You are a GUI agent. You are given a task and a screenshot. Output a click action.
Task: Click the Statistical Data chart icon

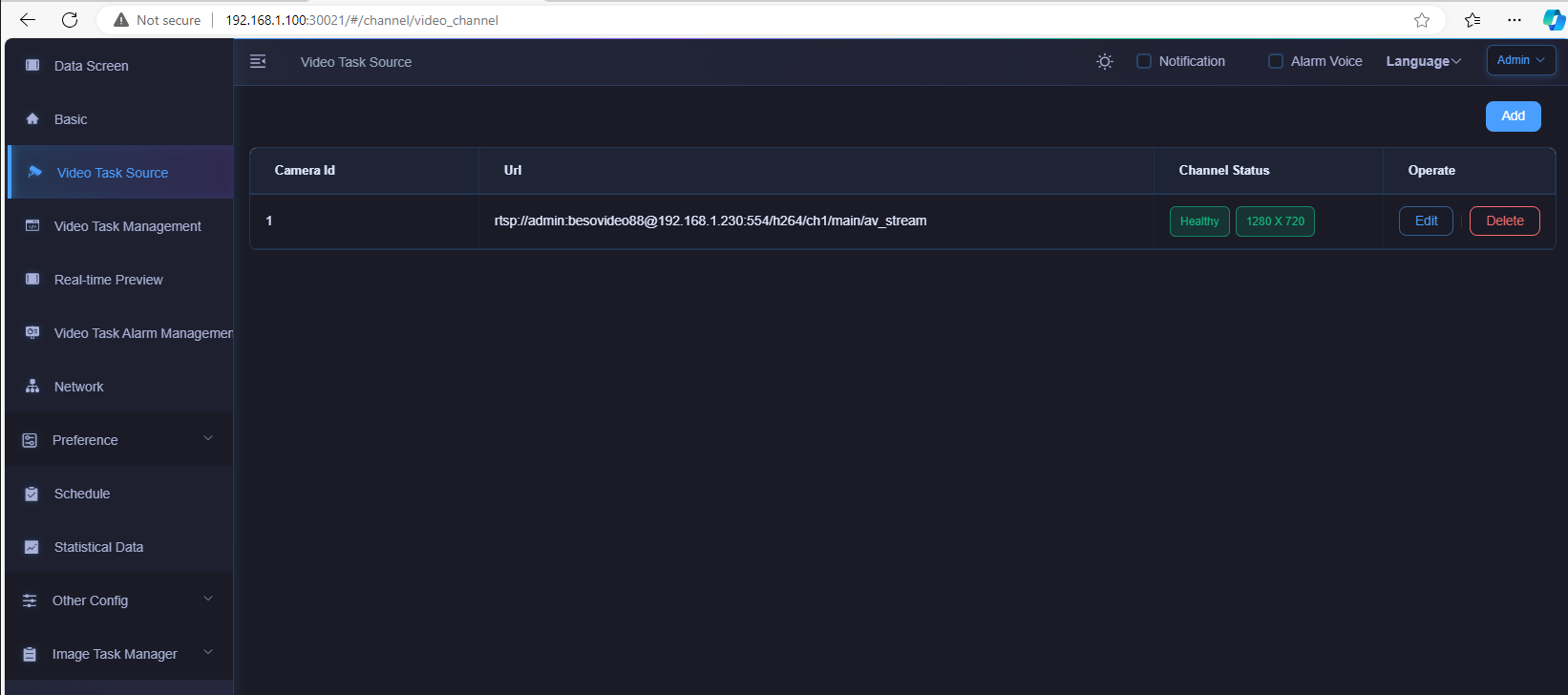pyautogui.click(x=32, y=547)
